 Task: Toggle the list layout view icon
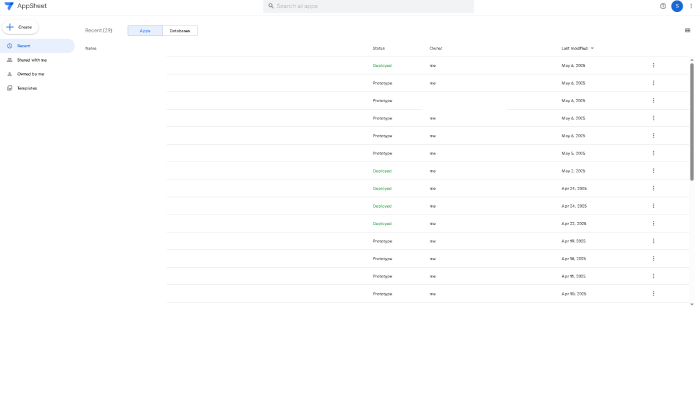[688, 30]
